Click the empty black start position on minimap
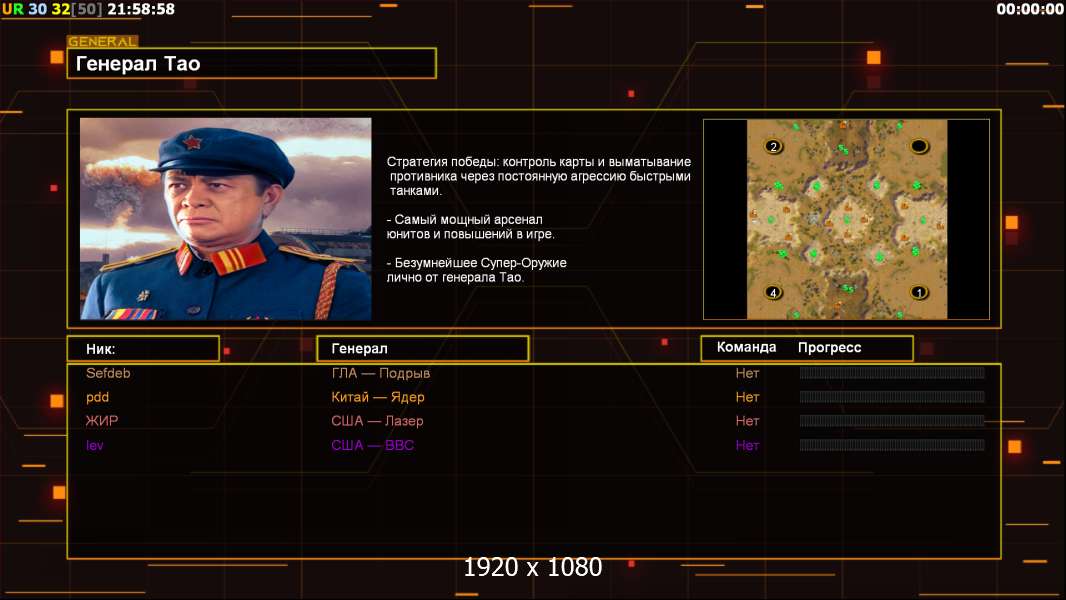Image resolution: width=1066 pixels, height=600 pixels. pyautogui.click(x=919, y=146)
